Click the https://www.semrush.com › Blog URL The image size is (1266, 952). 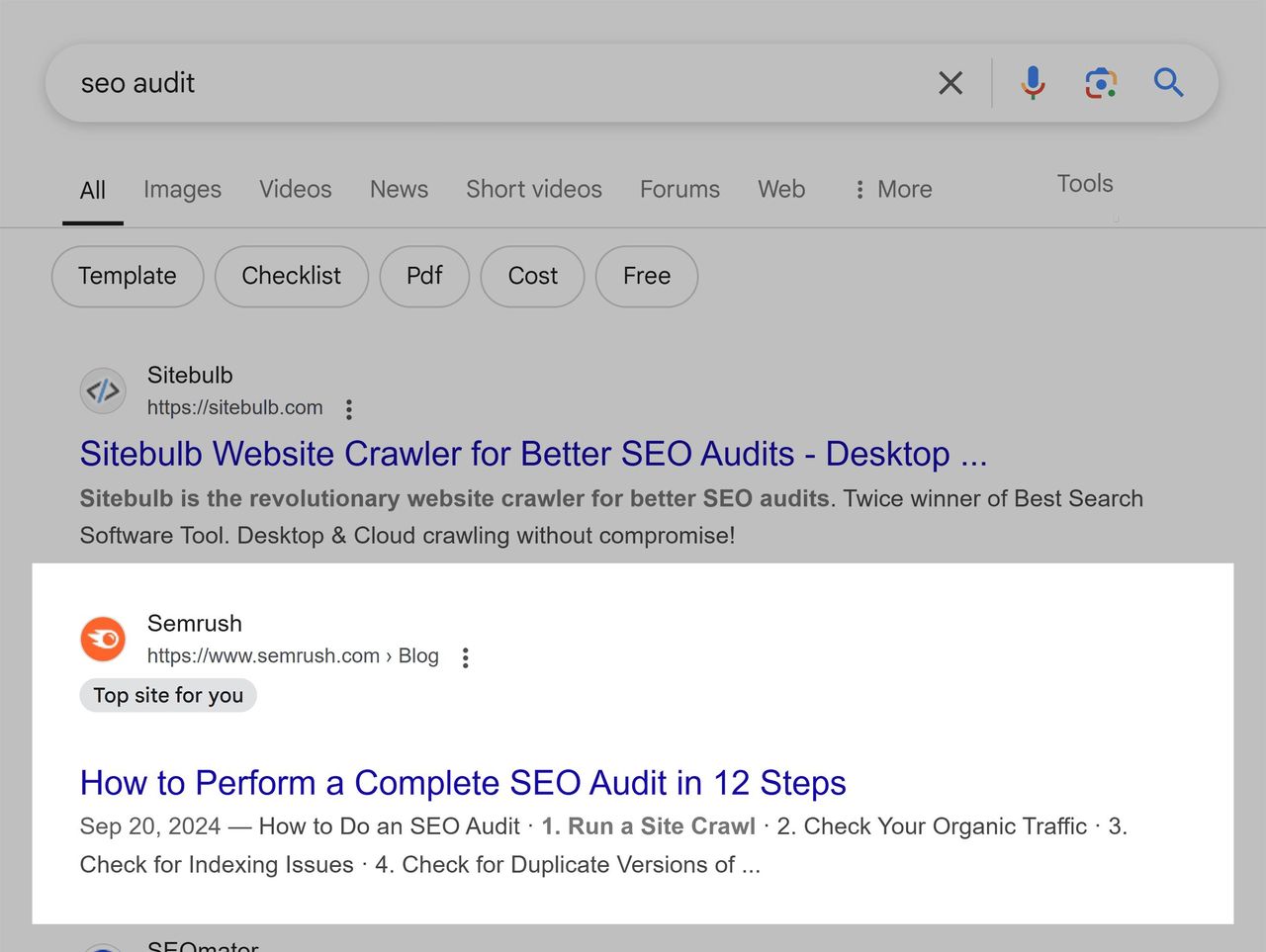(293, 656)
